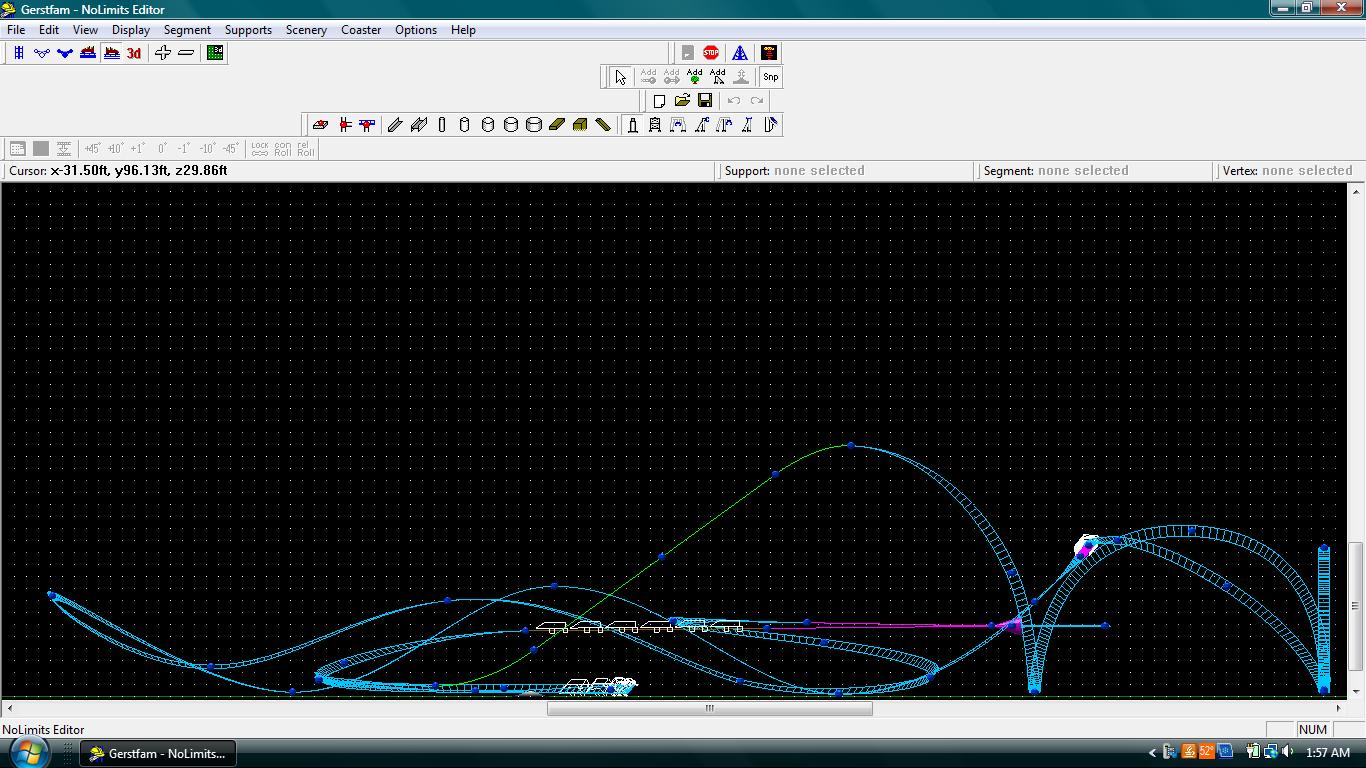Create a new track file
Screen dimensions: 1366x768
659,101
